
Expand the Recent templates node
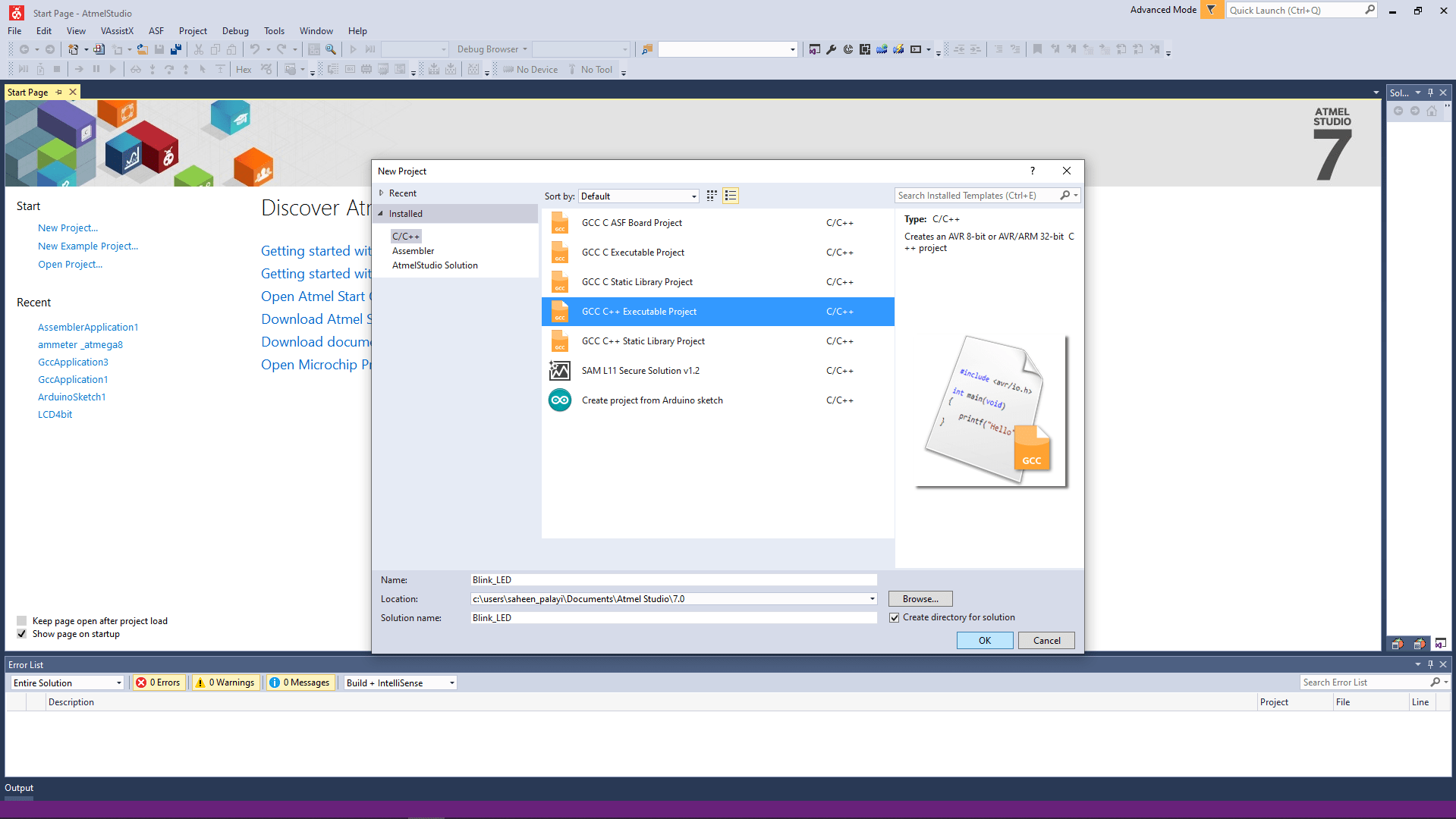[382, 193]
